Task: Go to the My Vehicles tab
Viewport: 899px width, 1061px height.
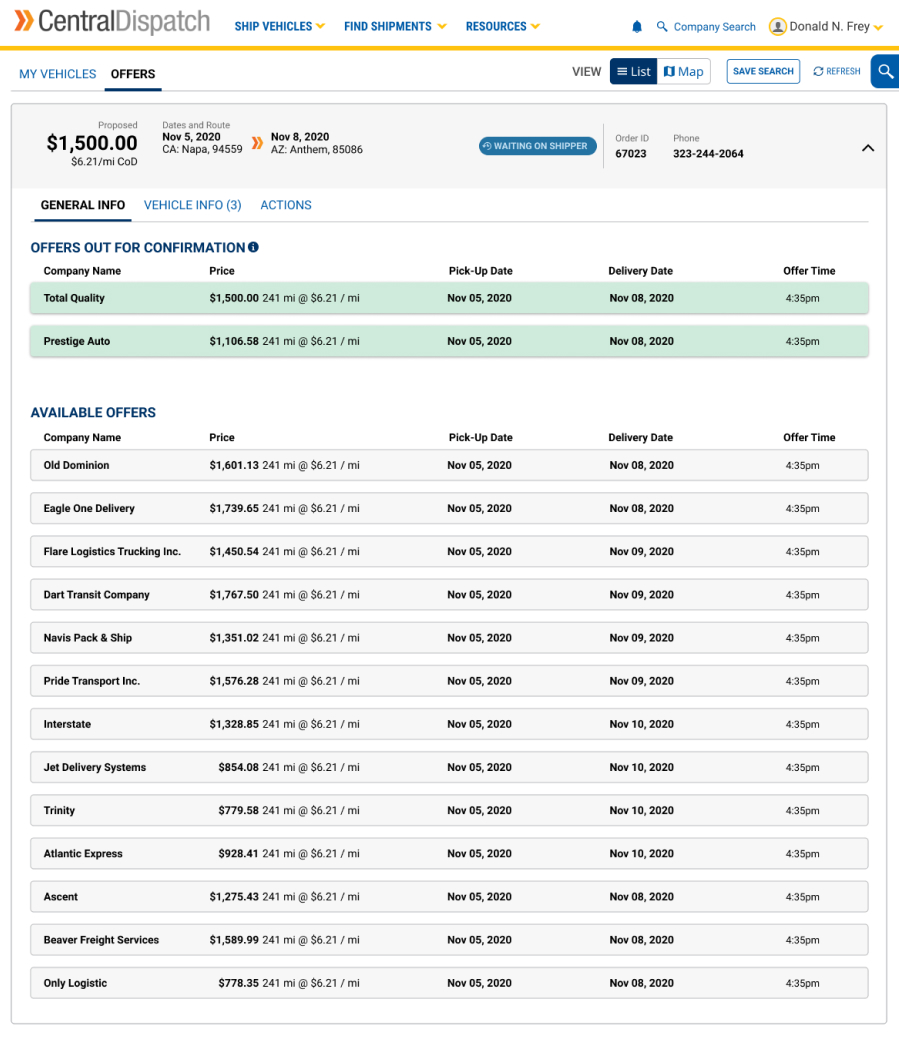Action: click(x=58, y=74)
